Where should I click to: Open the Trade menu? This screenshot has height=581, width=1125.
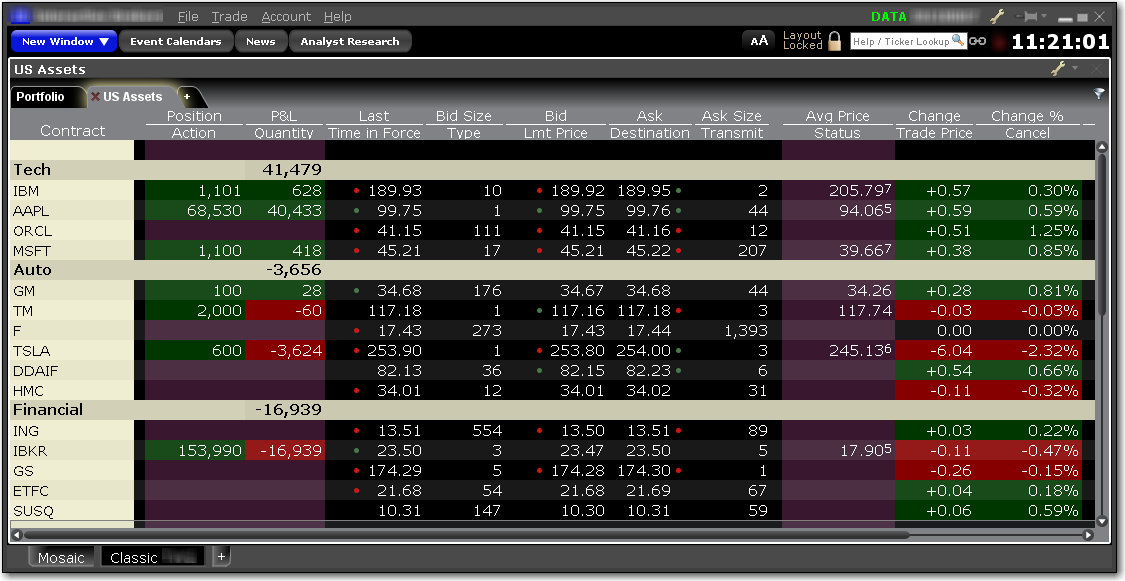pos(230,16)
